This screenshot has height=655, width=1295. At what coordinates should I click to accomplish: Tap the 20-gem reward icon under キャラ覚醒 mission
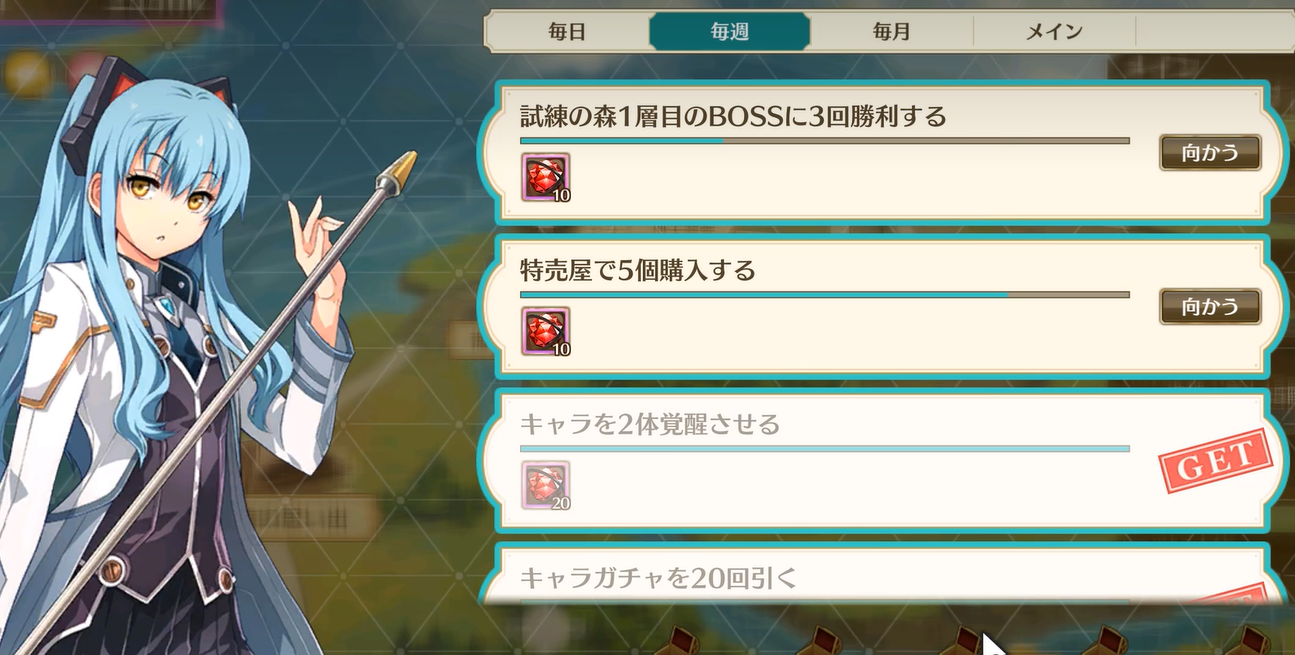click(x=545, y=485)
